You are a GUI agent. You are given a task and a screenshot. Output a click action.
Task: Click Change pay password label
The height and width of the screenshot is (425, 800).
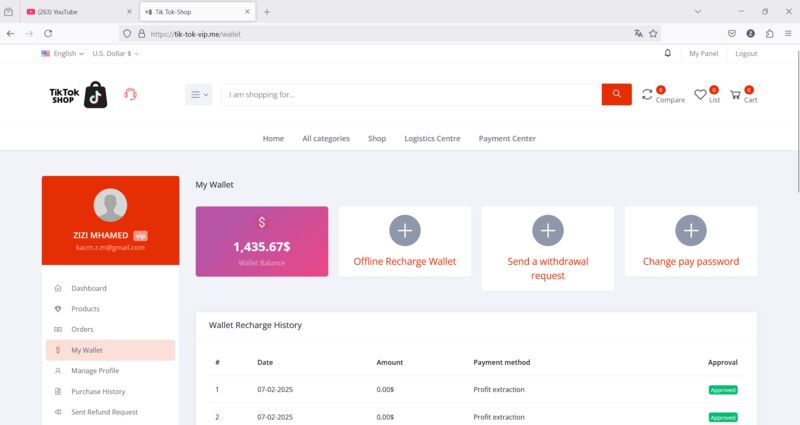pyautogui.click(x=691, y=262)
